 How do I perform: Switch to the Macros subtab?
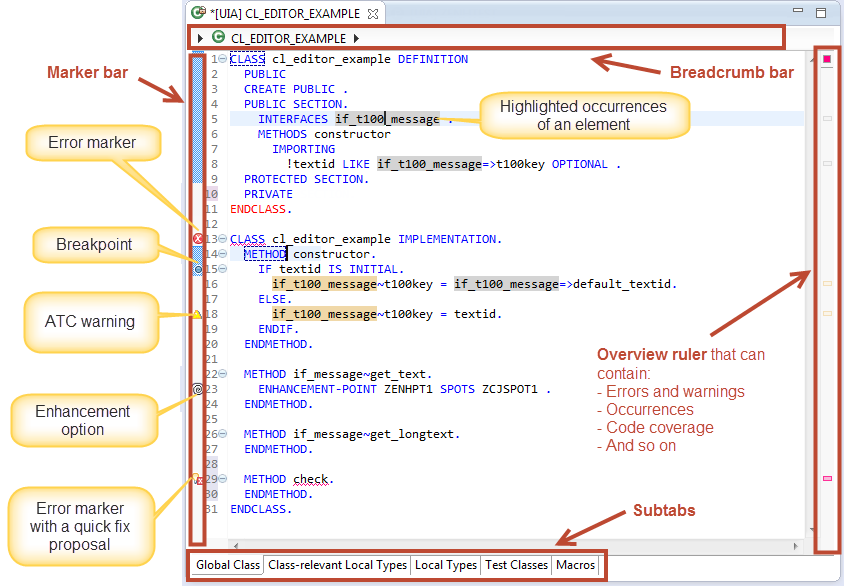point(575,565)
